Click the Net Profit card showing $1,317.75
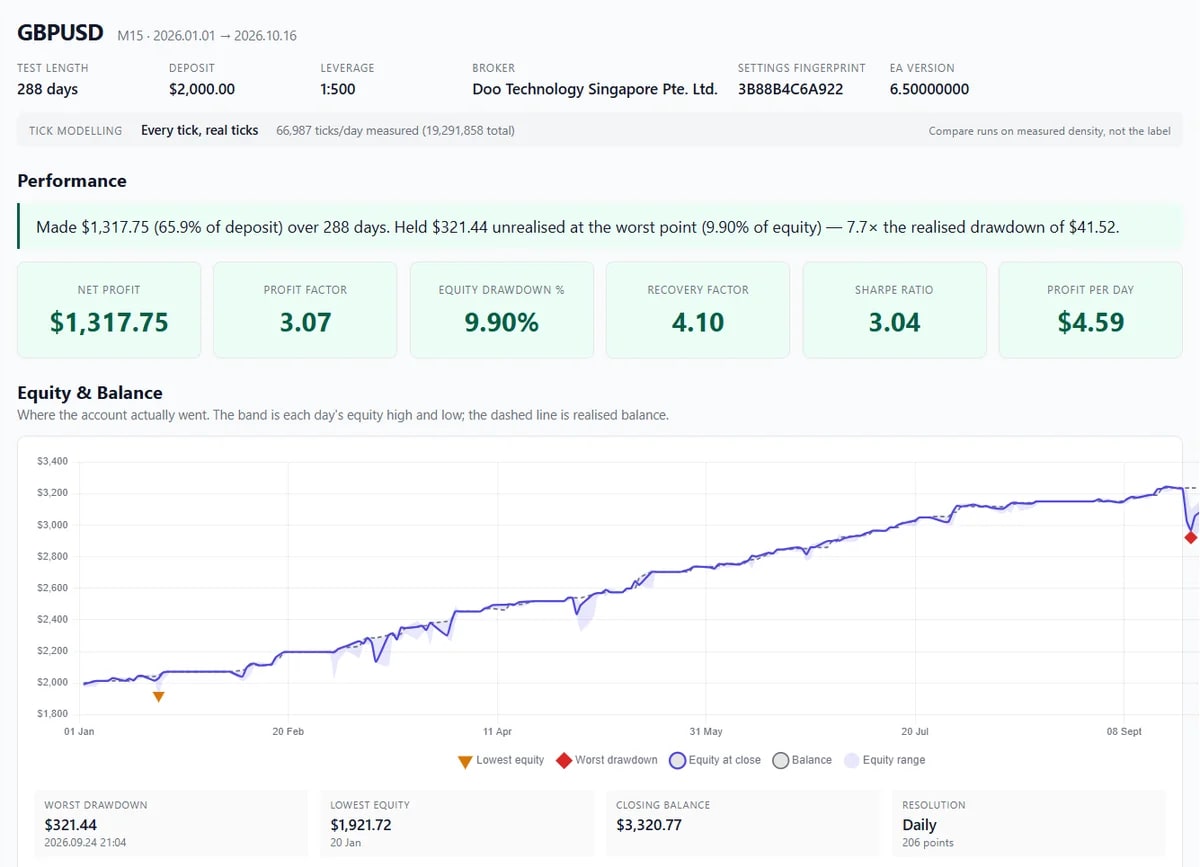This screenshot has height=867, width=1200. tap(109, 310)
